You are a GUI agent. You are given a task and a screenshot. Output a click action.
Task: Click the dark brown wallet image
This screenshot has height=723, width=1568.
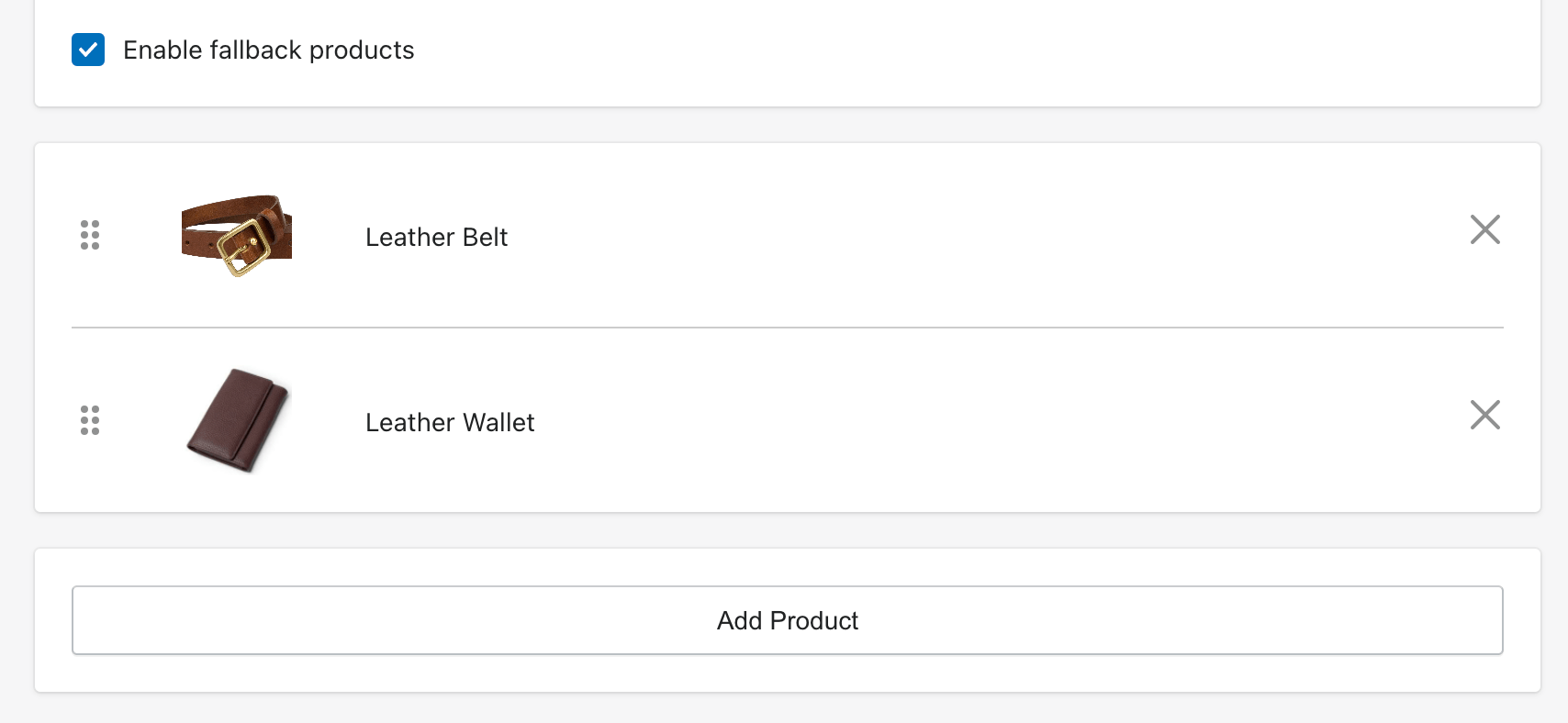[x=238, y=420]
